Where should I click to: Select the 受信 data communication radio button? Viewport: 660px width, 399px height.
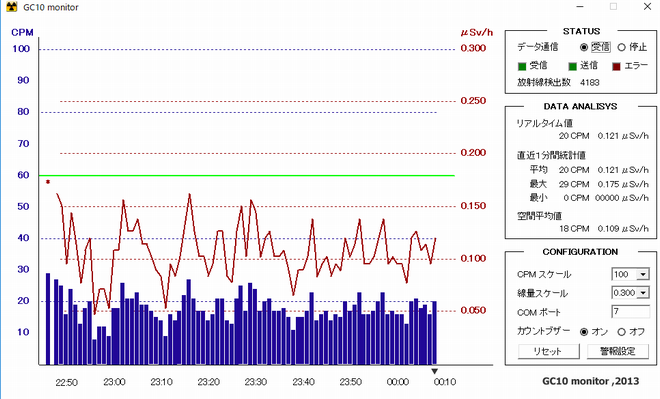point(584,47)
